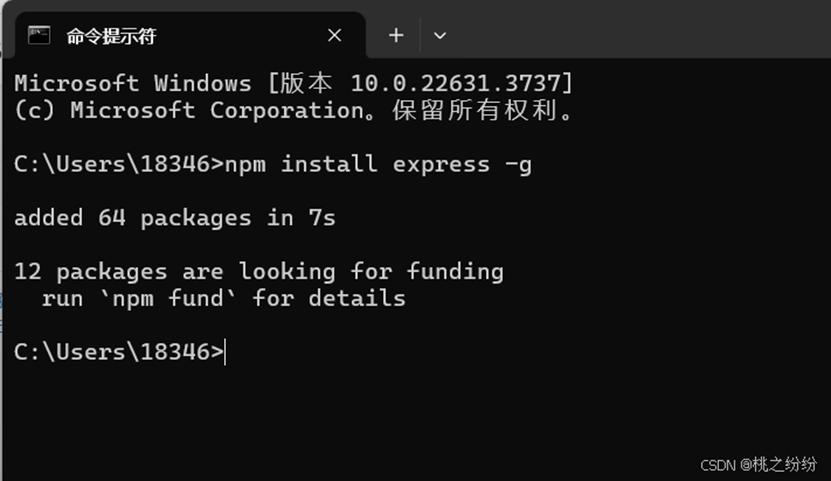This screenshot has width=831, height=481.
Task: Click the '-g' flag in the command
Action: pyautogui.click(x=518, y=165)
